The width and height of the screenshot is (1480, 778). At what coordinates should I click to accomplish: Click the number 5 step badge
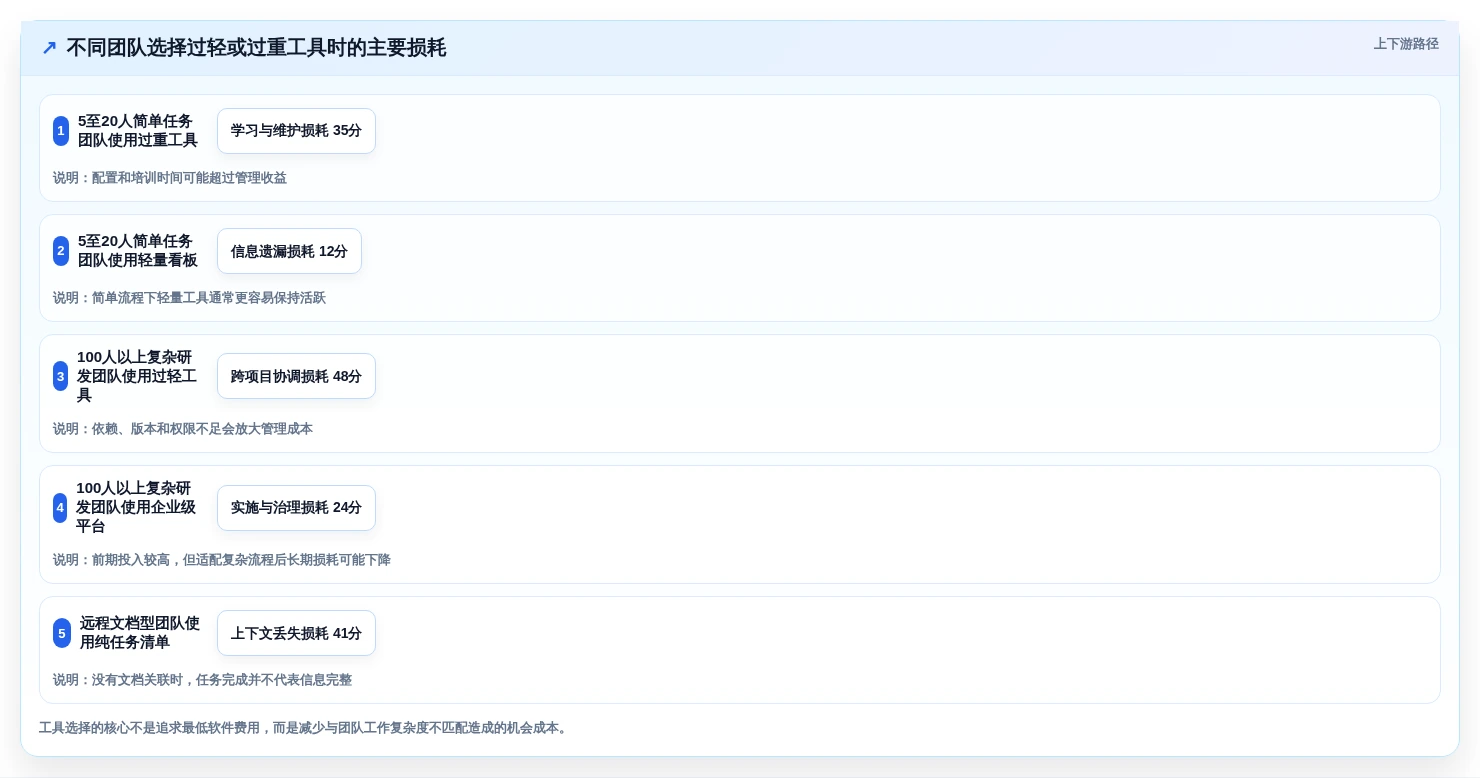[x=62, y=633]
